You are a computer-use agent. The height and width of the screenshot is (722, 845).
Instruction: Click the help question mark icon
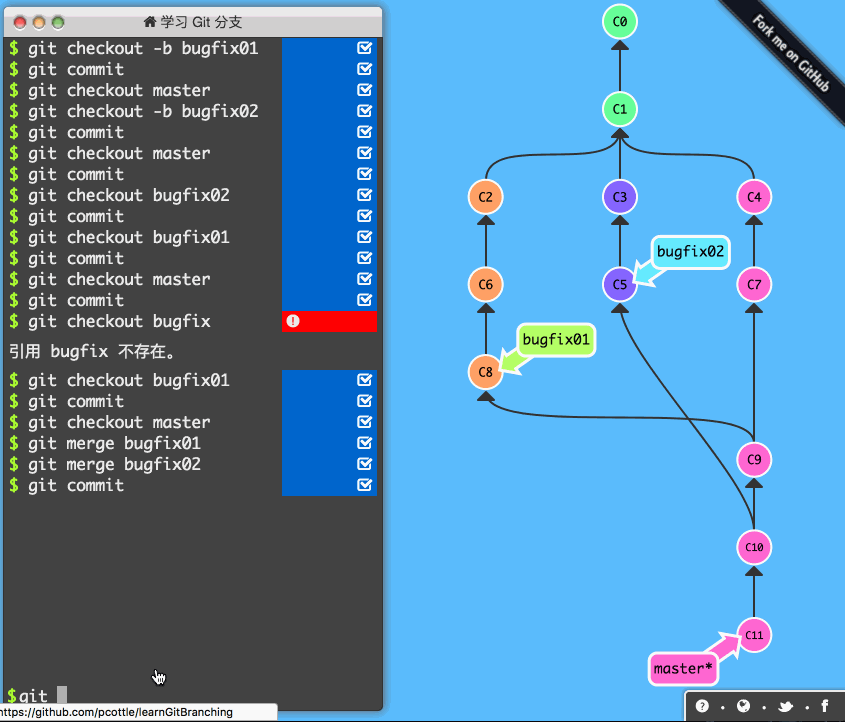[x=702, y=706]
